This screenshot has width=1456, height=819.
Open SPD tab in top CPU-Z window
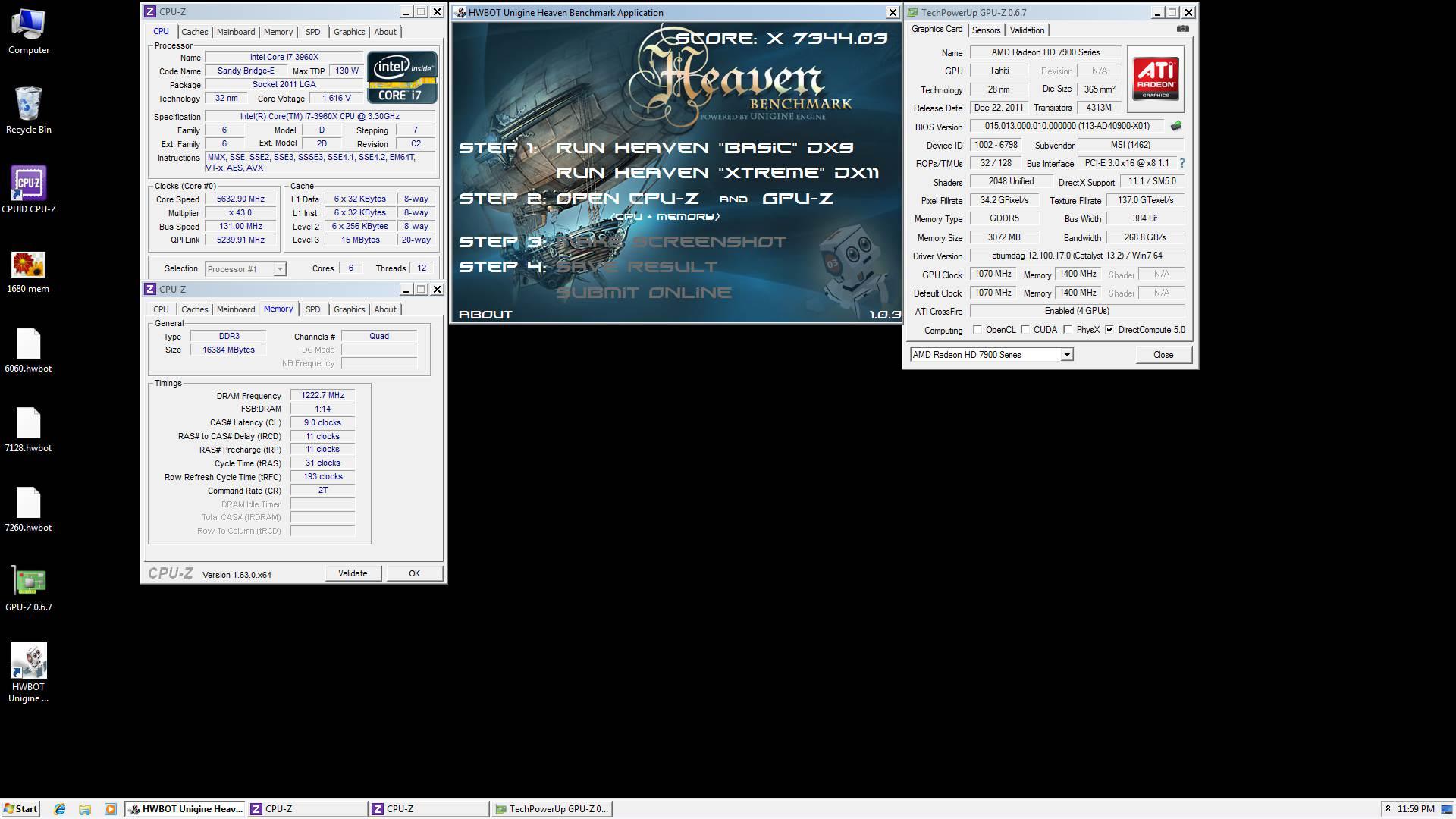312,32
